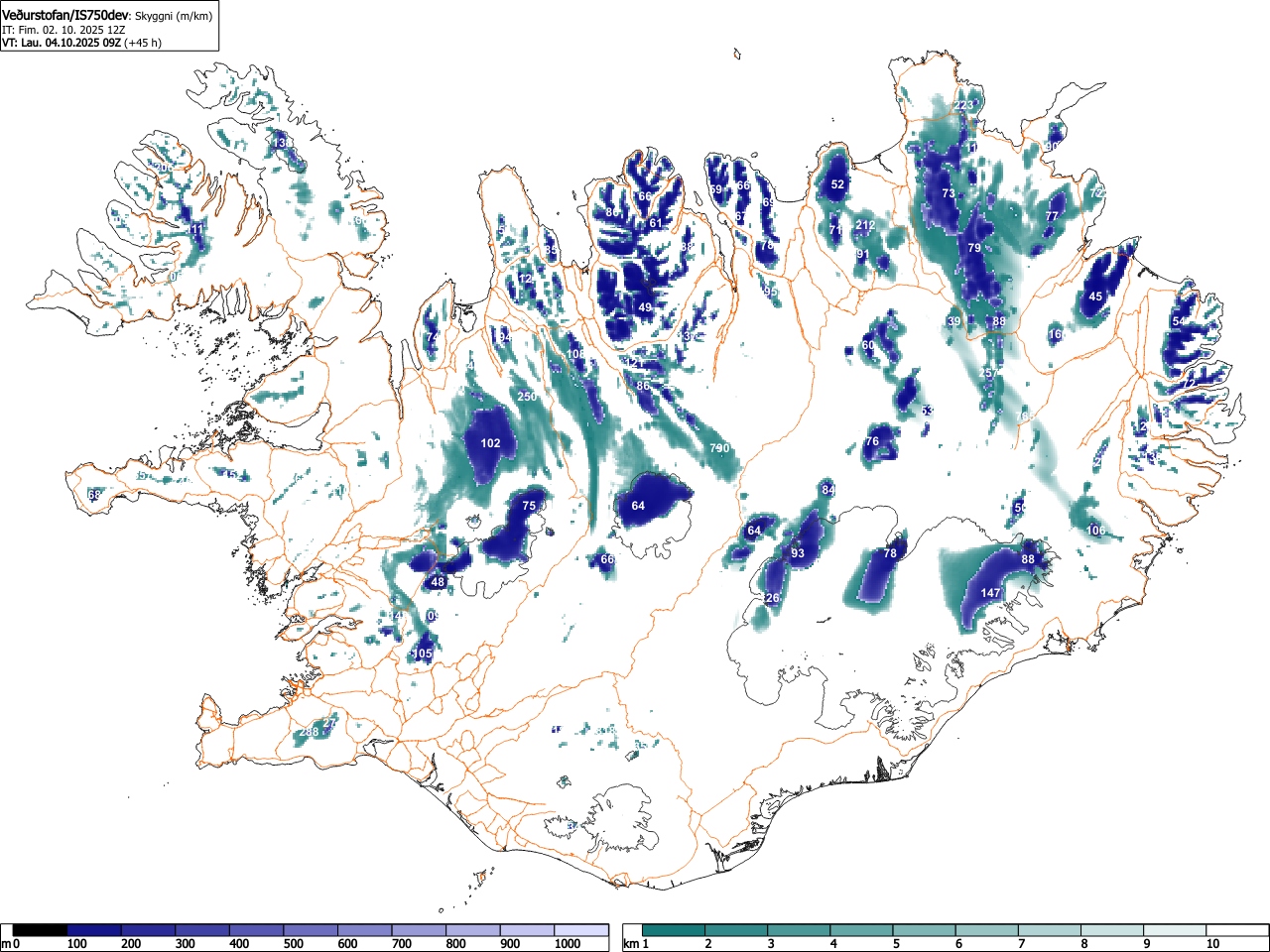Click the visibility value 60 on the map
This screenshot has width=1270, height=952.
click(868, 346)
